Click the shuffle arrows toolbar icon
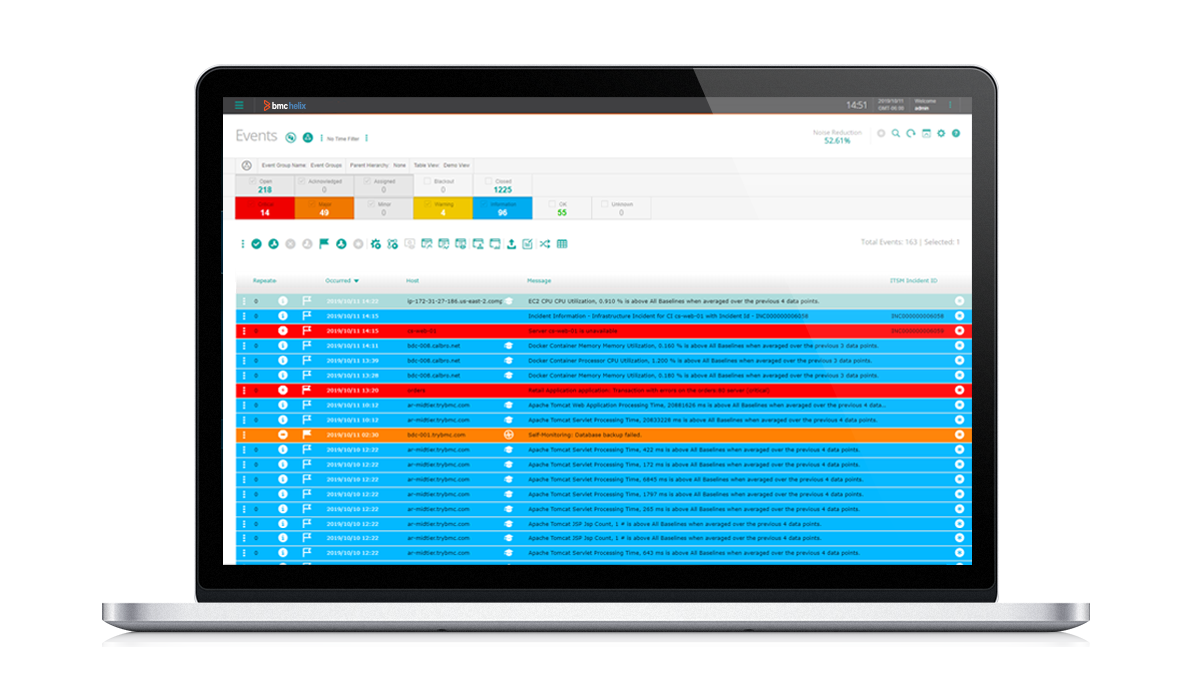Viewport: 1200px width, 690px height. click(x=545, y=243)
